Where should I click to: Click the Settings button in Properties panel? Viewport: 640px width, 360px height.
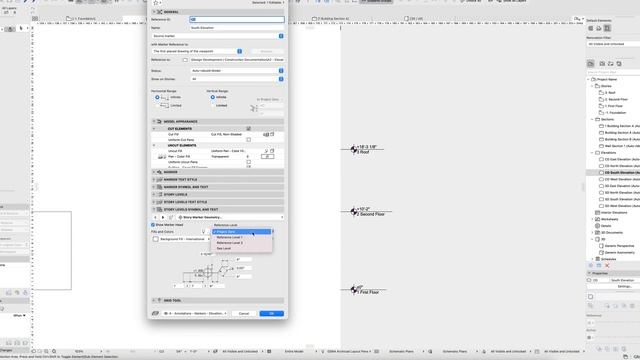coord(624,287)
